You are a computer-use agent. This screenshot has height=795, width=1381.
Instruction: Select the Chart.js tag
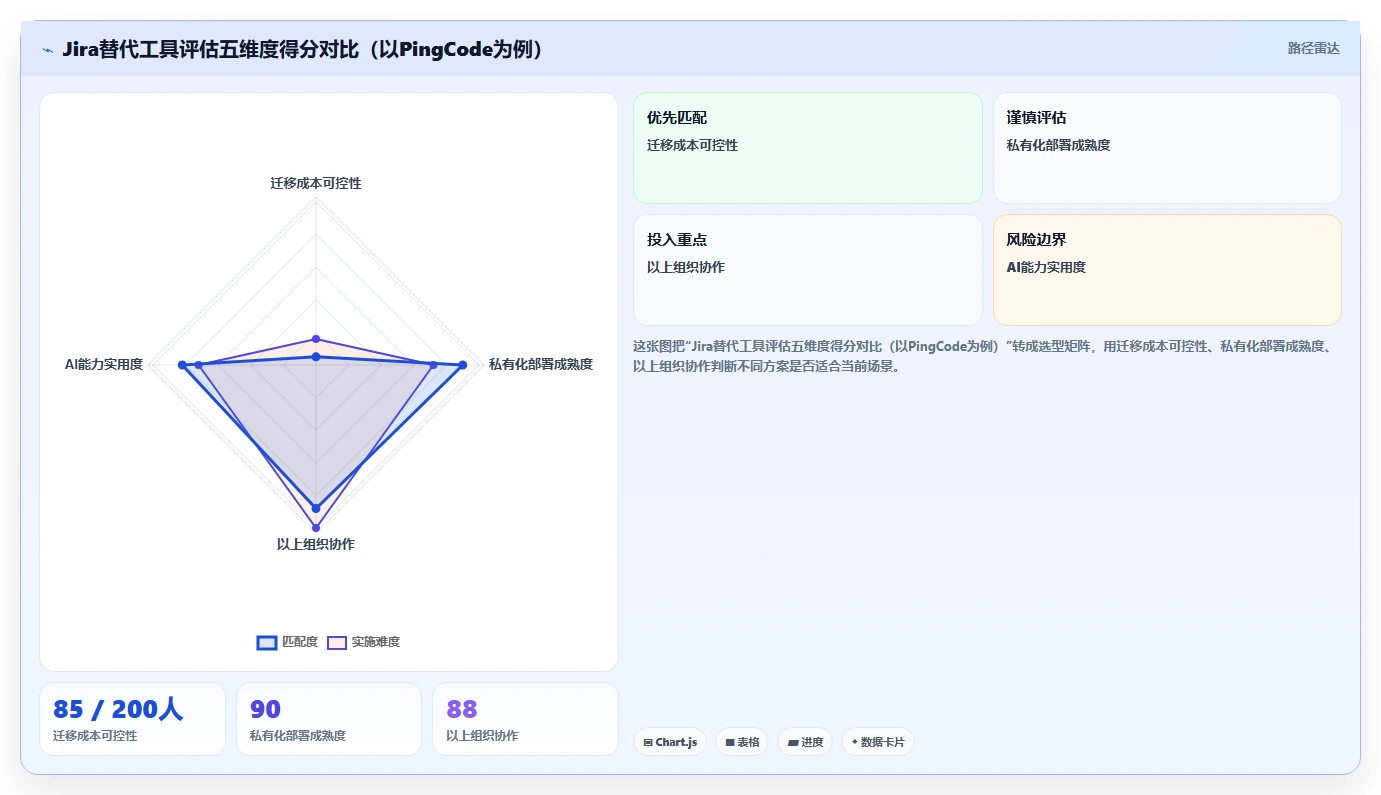(x=670, y=742)
